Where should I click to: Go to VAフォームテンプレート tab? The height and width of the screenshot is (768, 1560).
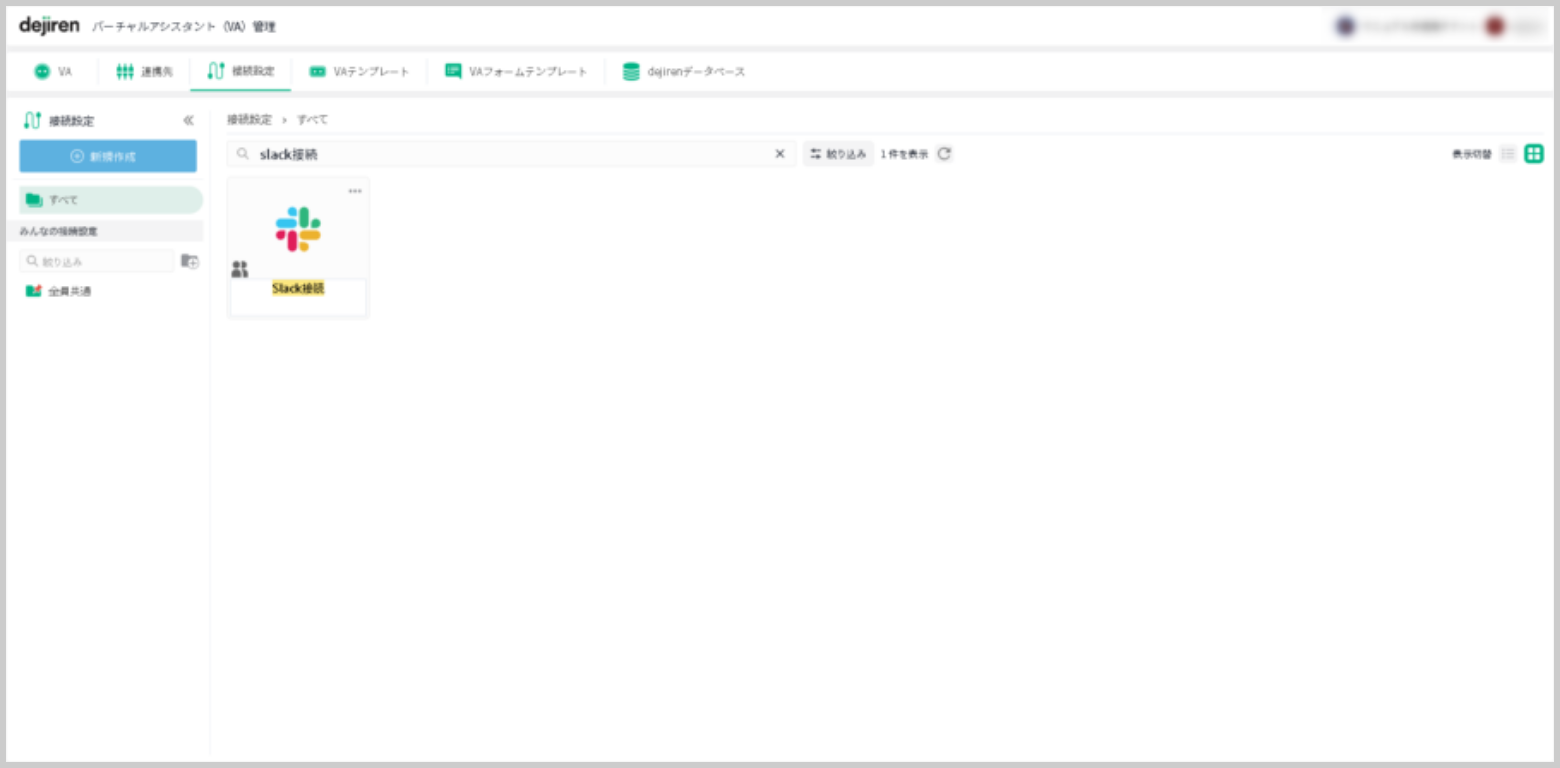(x=516, y=72)
